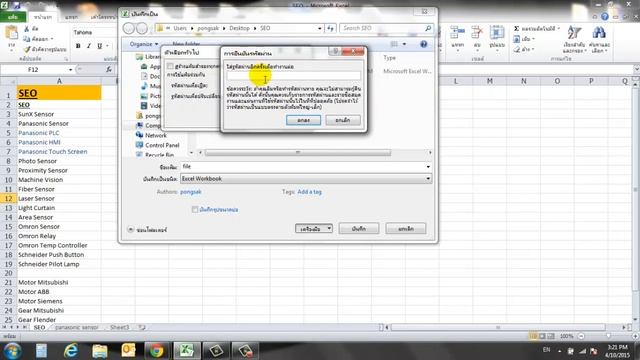The image size is (640, 360).
Task: Click the Fill icon in editing group
Action: (516, 39)
